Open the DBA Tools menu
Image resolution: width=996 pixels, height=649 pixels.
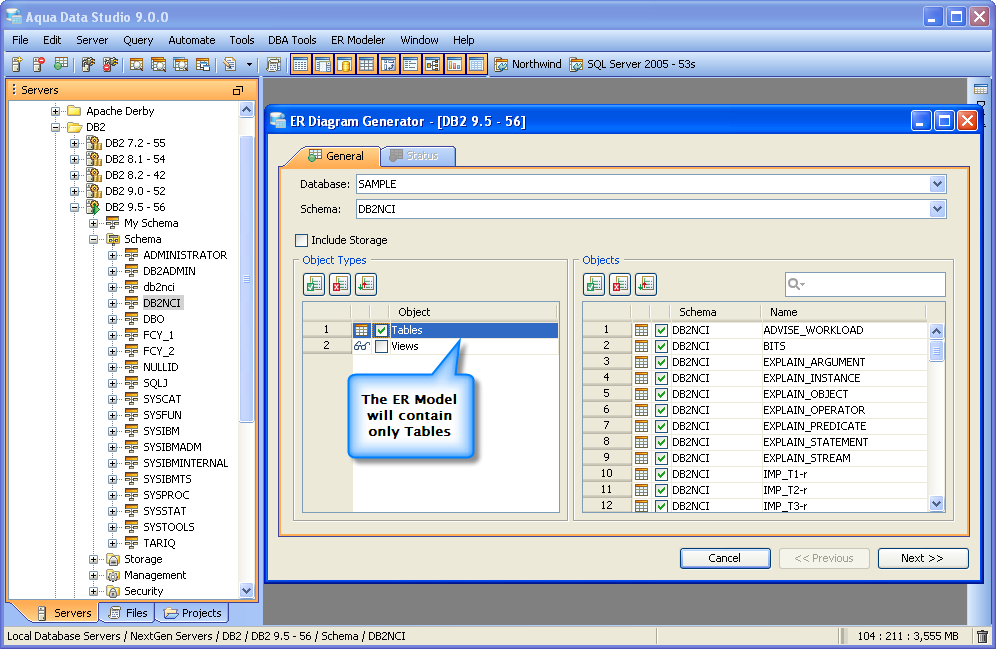tap(292, 40)
